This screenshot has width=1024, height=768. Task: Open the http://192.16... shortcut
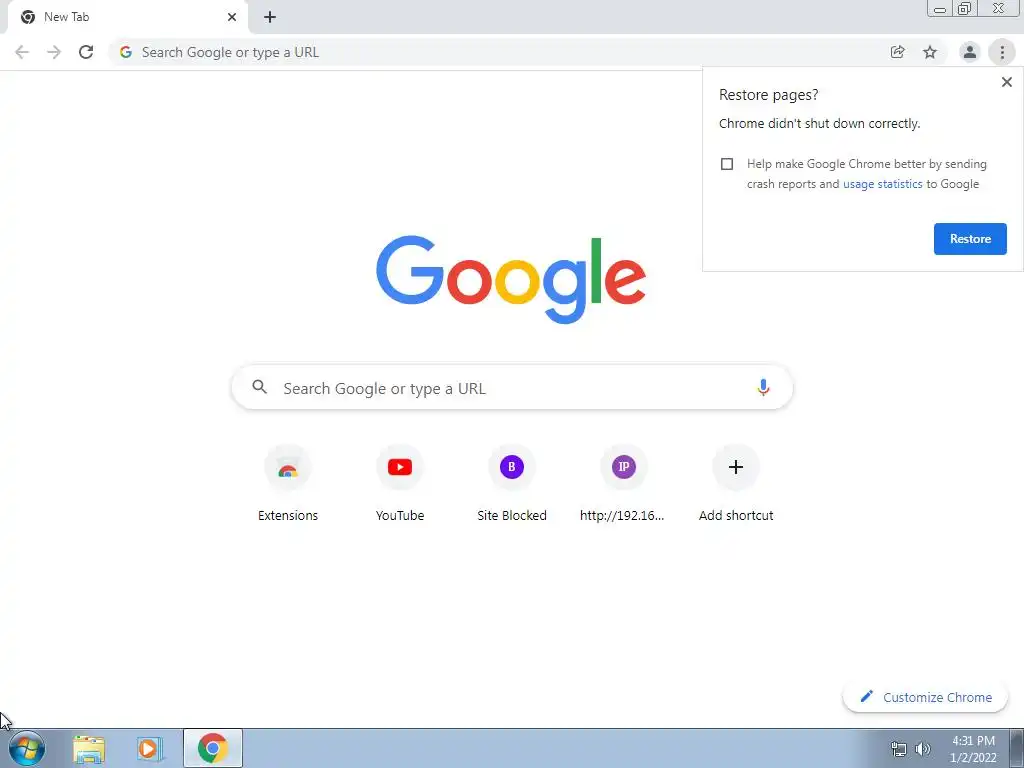click(623, 483)
